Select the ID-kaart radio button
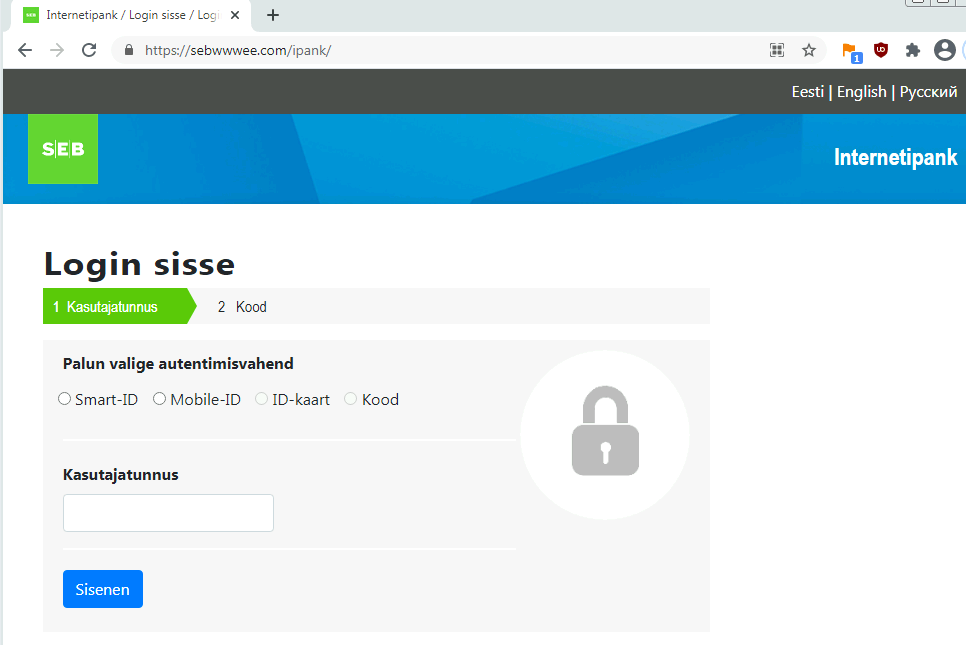Image resolution: width=966 pixels, height=645 pixels. [262, 399]
